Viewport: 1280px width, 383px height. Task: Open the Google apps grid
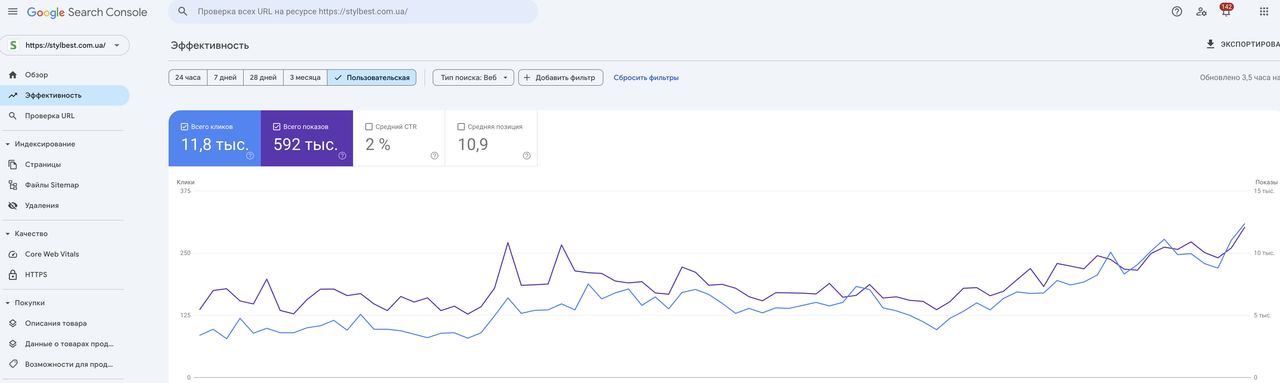coord(1263,12)
